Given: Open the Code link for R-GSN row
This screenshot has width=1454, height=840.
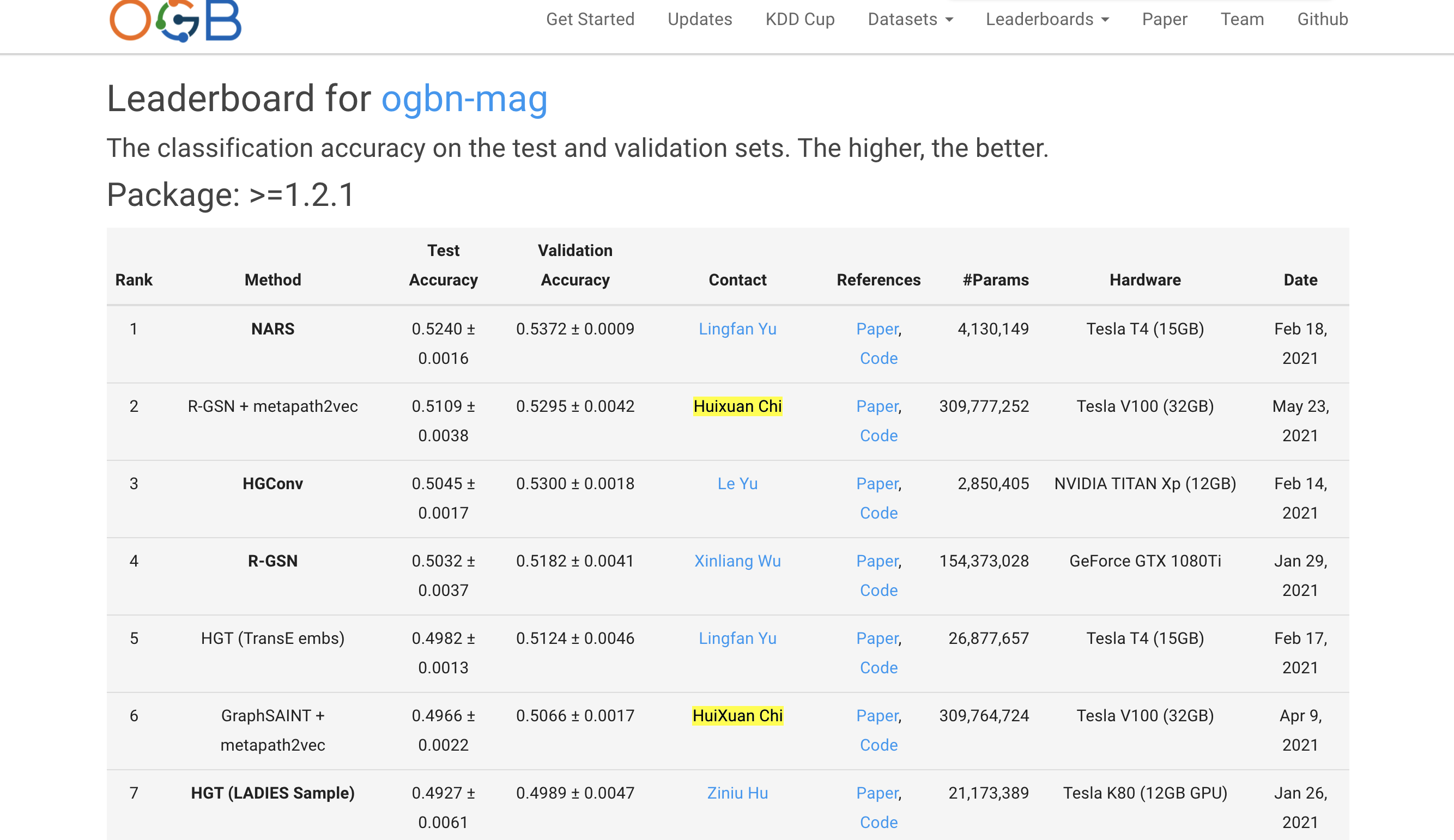Looking at the screenshot, I should click(x=878, y=590).
